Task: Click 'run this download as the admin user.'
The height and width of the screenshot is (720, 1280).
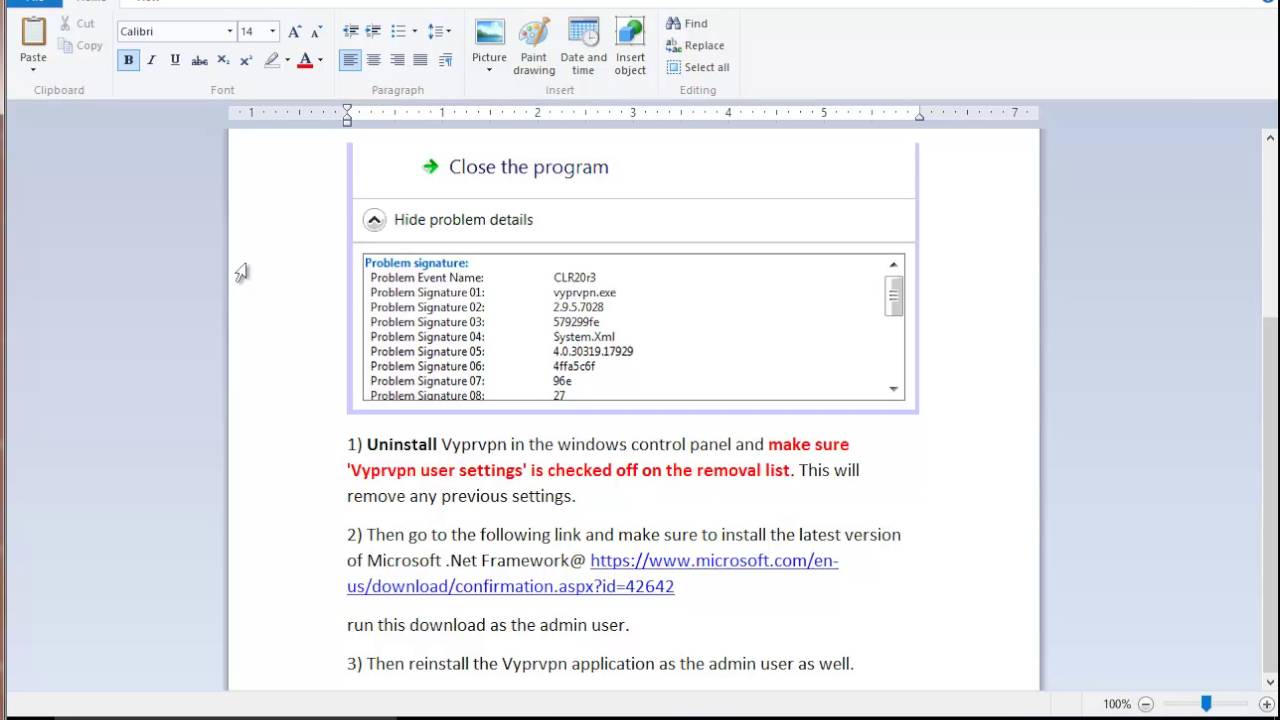Action: [488, 625]
